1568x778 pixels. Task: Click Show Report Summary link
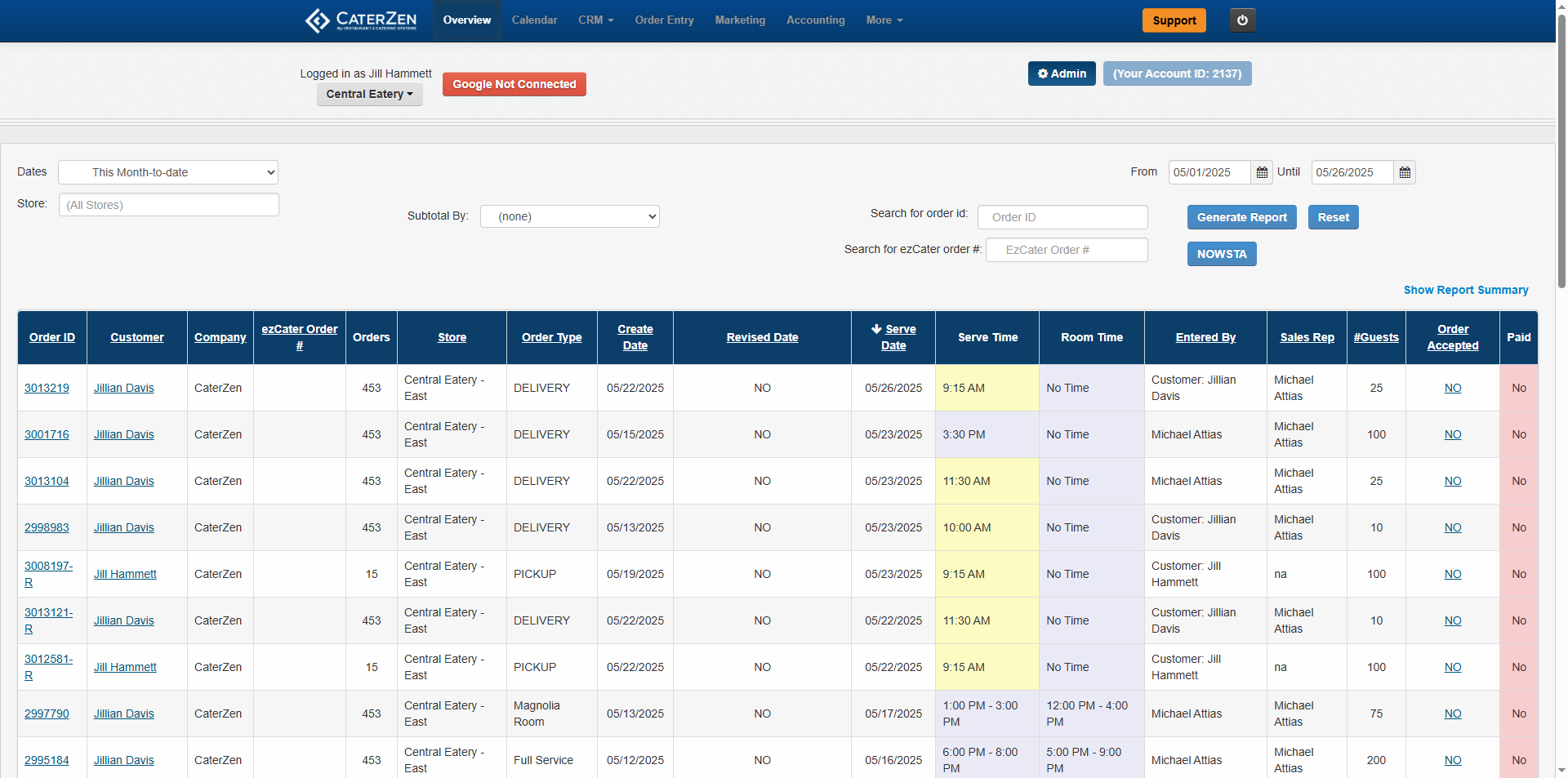[1465, 290]
